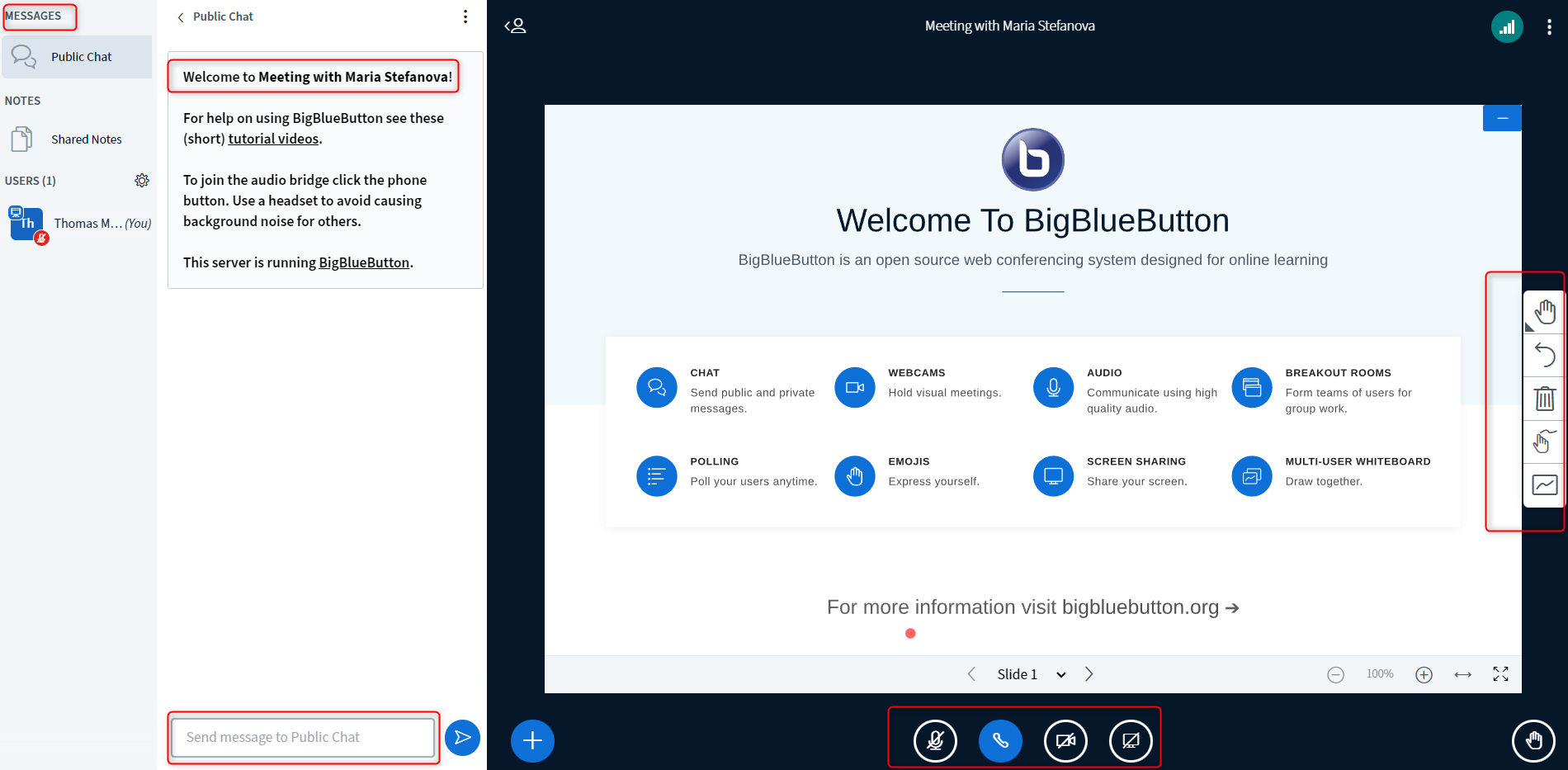This screenshot has width=1568, height=770.
Task: Turn on the multi-user whiteboard
Action: [1544, 485]
